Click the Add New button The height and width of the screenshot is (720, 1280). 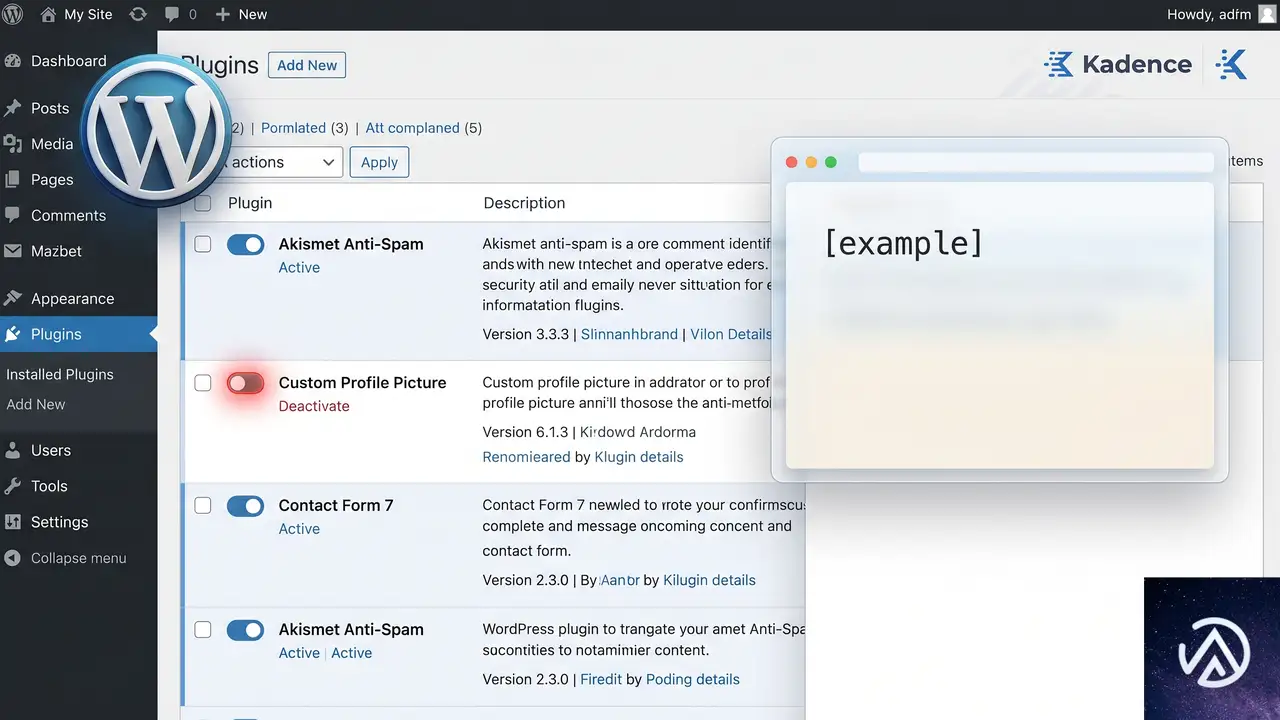click(x=307, y=65)
